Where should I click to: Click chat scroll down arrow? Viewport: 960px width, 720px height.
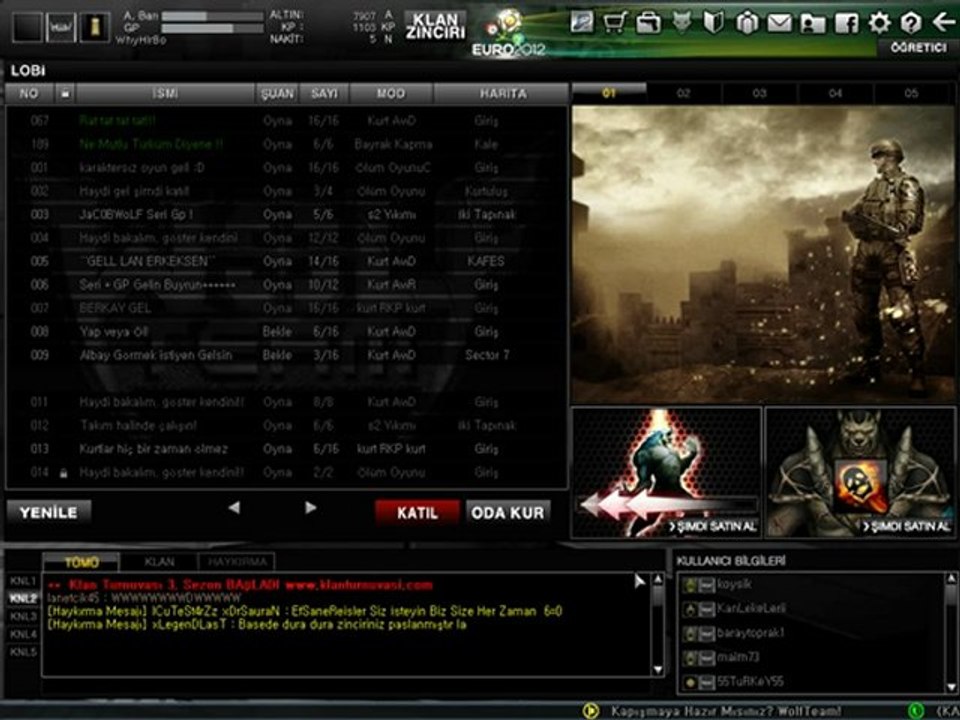(x=658, y=669)
